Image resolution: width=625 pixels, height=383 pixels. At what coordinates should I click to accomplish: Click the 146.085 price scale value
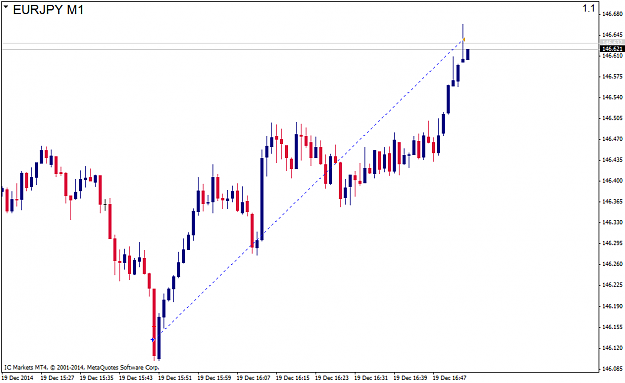tap(613, 369)
